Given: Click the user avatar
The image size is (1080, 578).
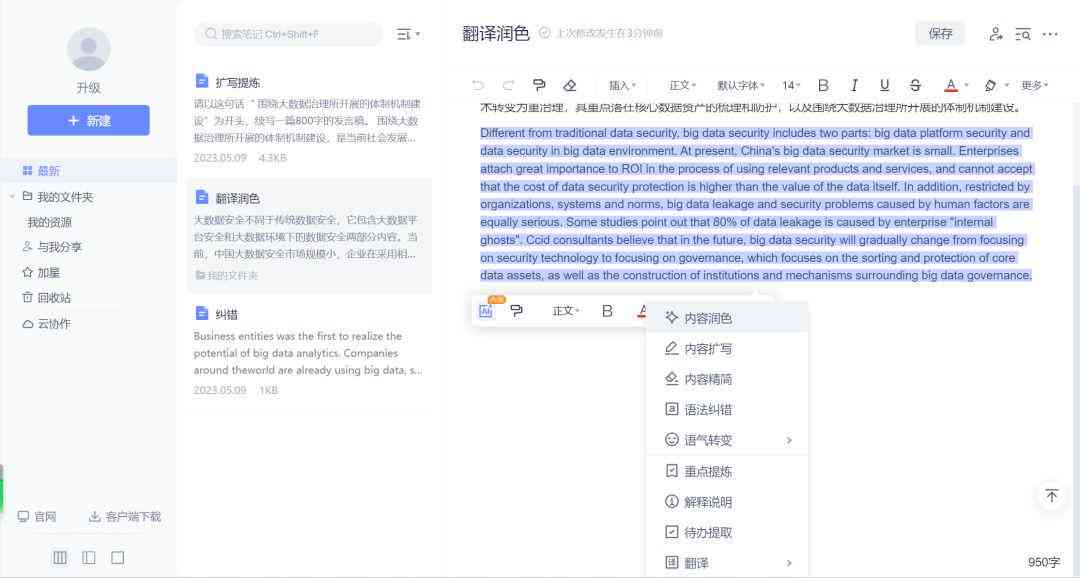Looking at the screenshot, I should [x=89, y=49].
